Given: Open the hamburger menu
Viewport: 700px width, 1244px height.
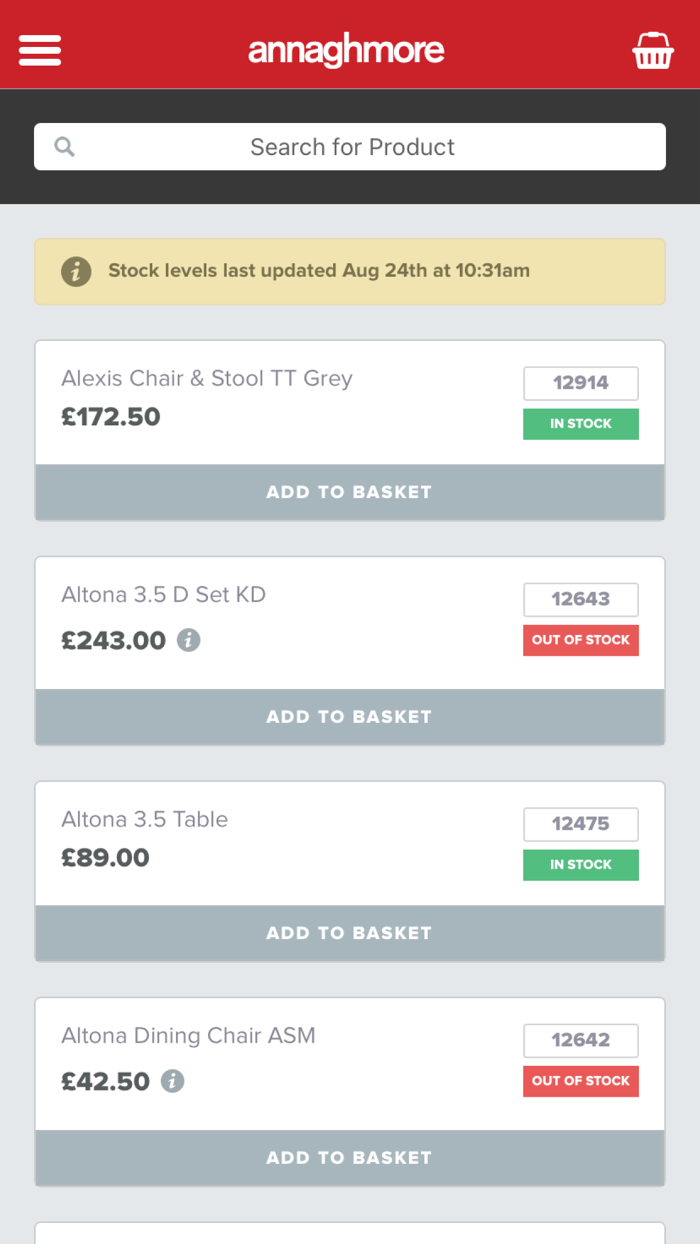Looking at the screenshot, I should pyautogui.click(x=40, y=50).
